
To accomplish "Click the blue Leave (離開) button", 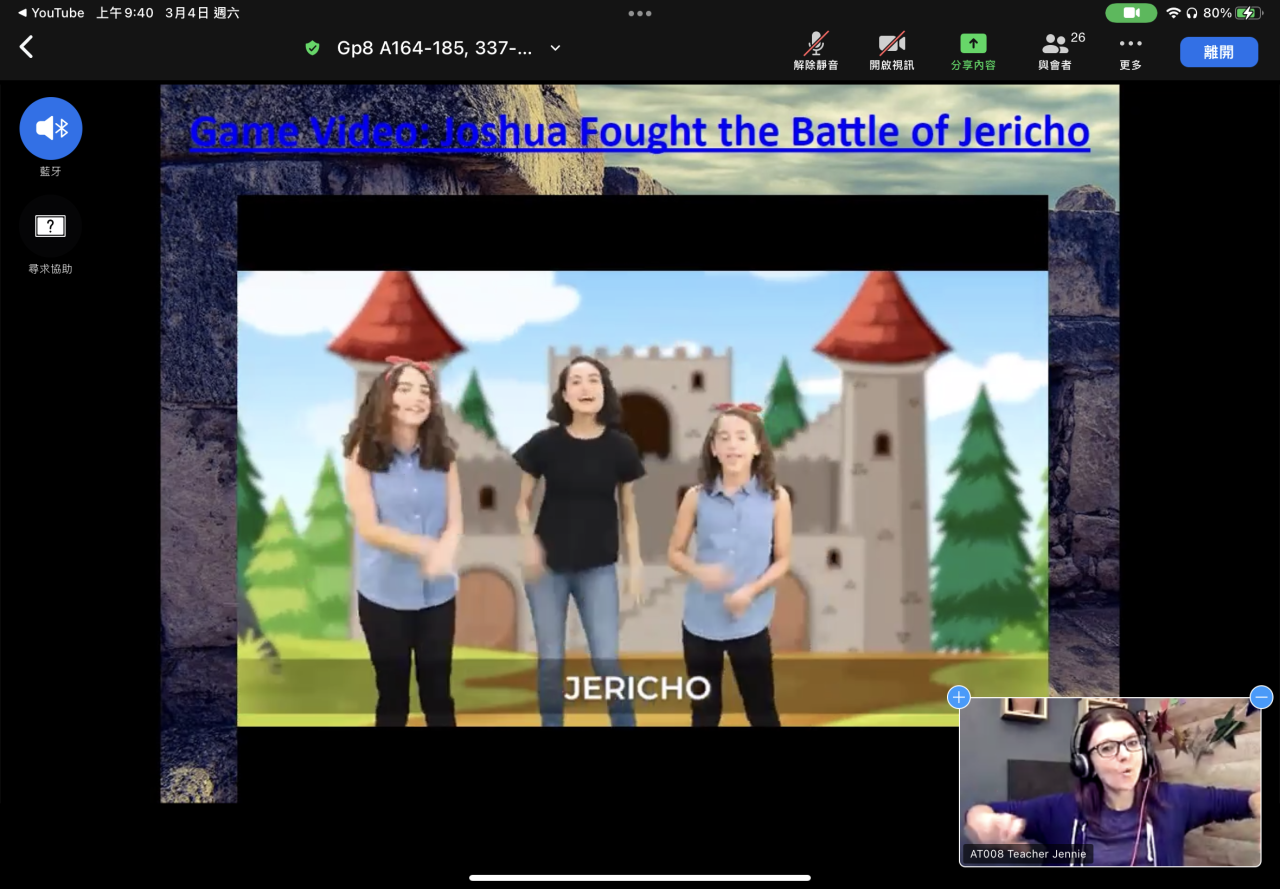I will click(1219, 52).
